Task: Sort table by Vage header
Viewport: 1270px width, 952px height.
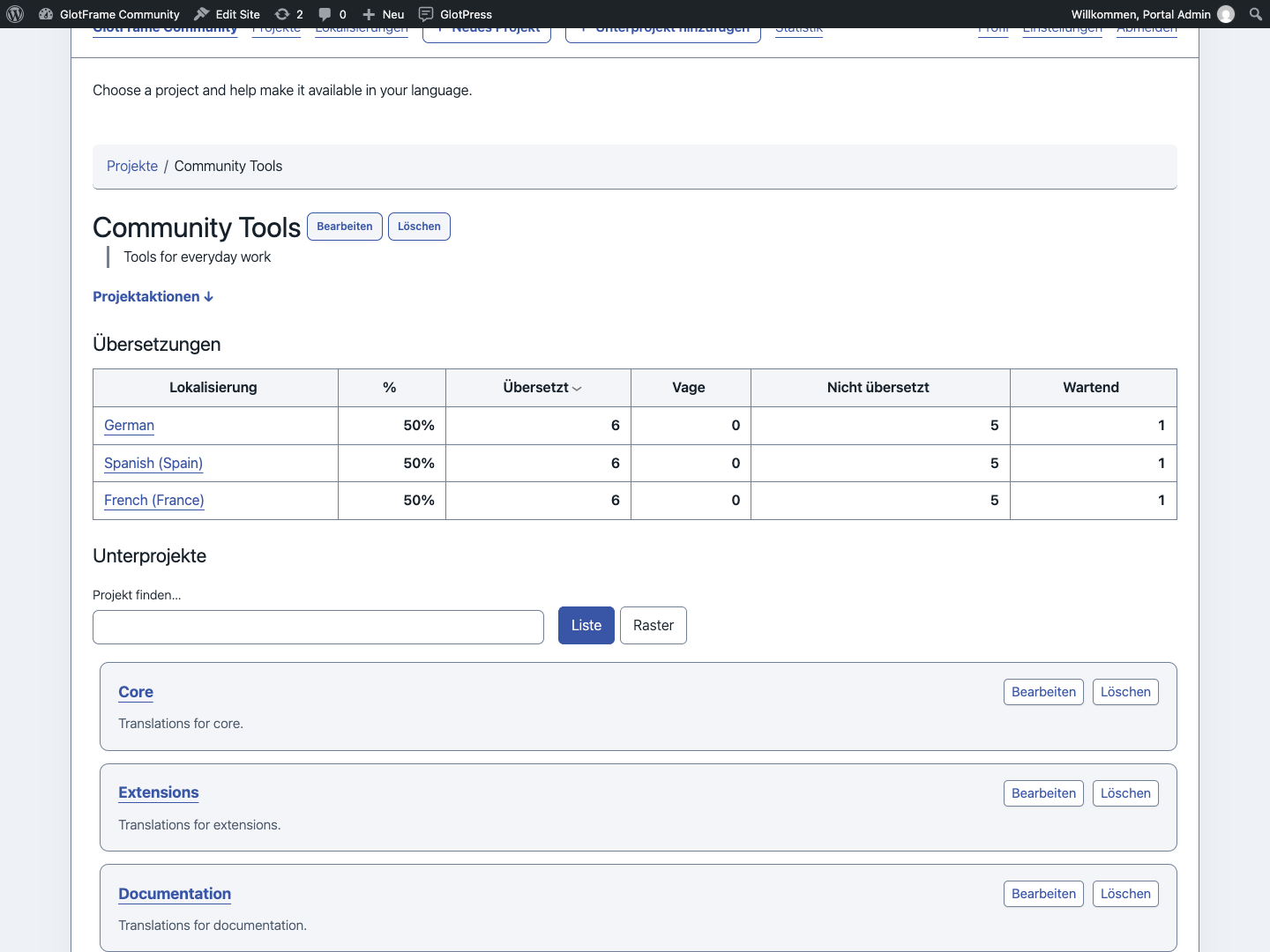Action: [x=689, y=388]
